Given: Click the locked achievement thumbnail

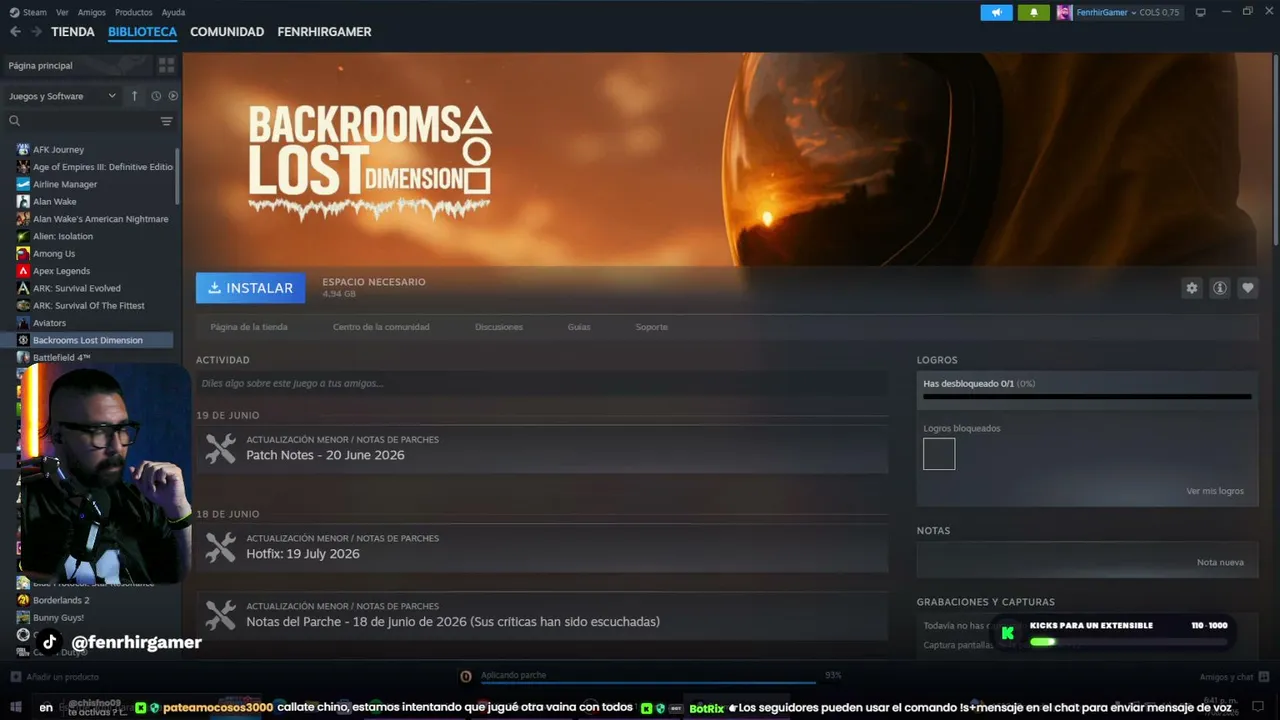Looking at the screenshot, I should 939,454.
